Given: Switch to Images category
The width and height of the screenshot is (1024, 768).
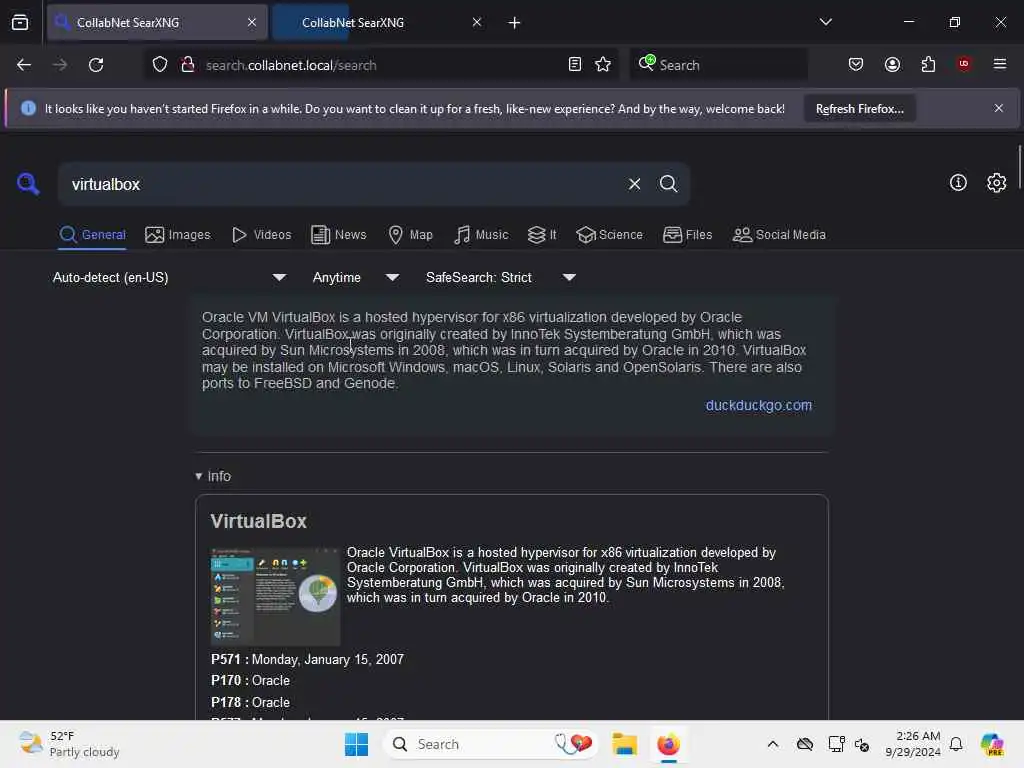Looking at the screenshot, I should click(x=178, y=234).
